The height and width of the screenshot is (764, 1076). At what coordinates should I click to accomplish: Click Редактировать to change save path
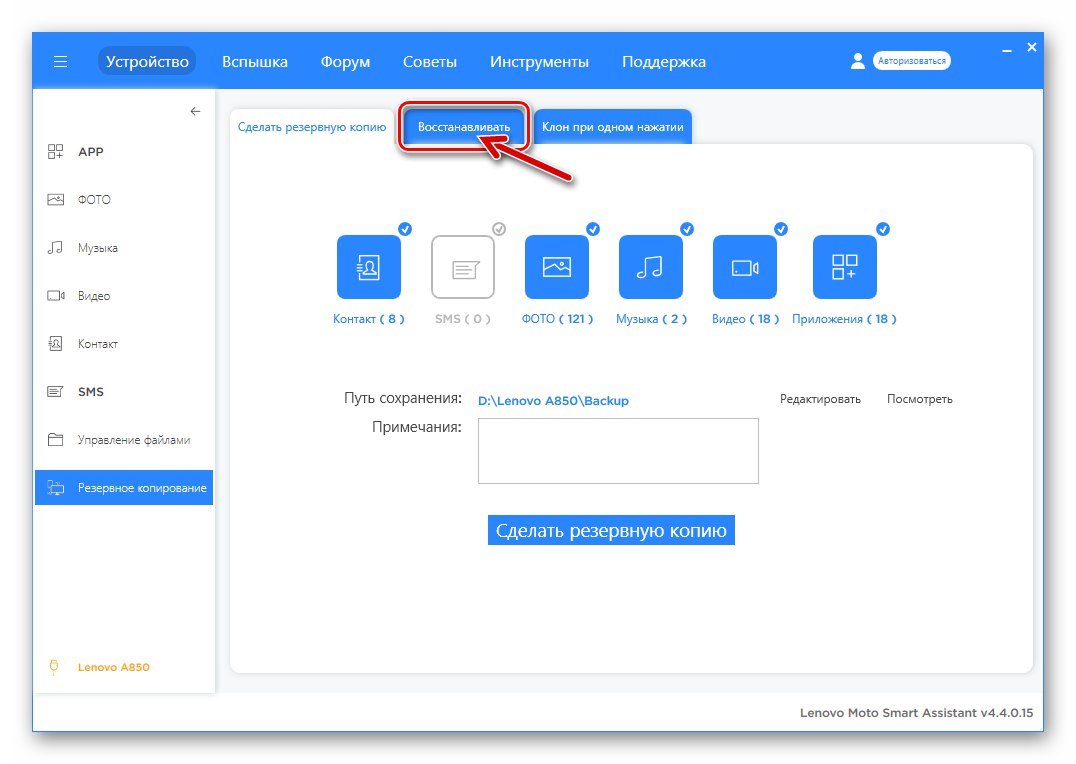[x=820, y=399]
